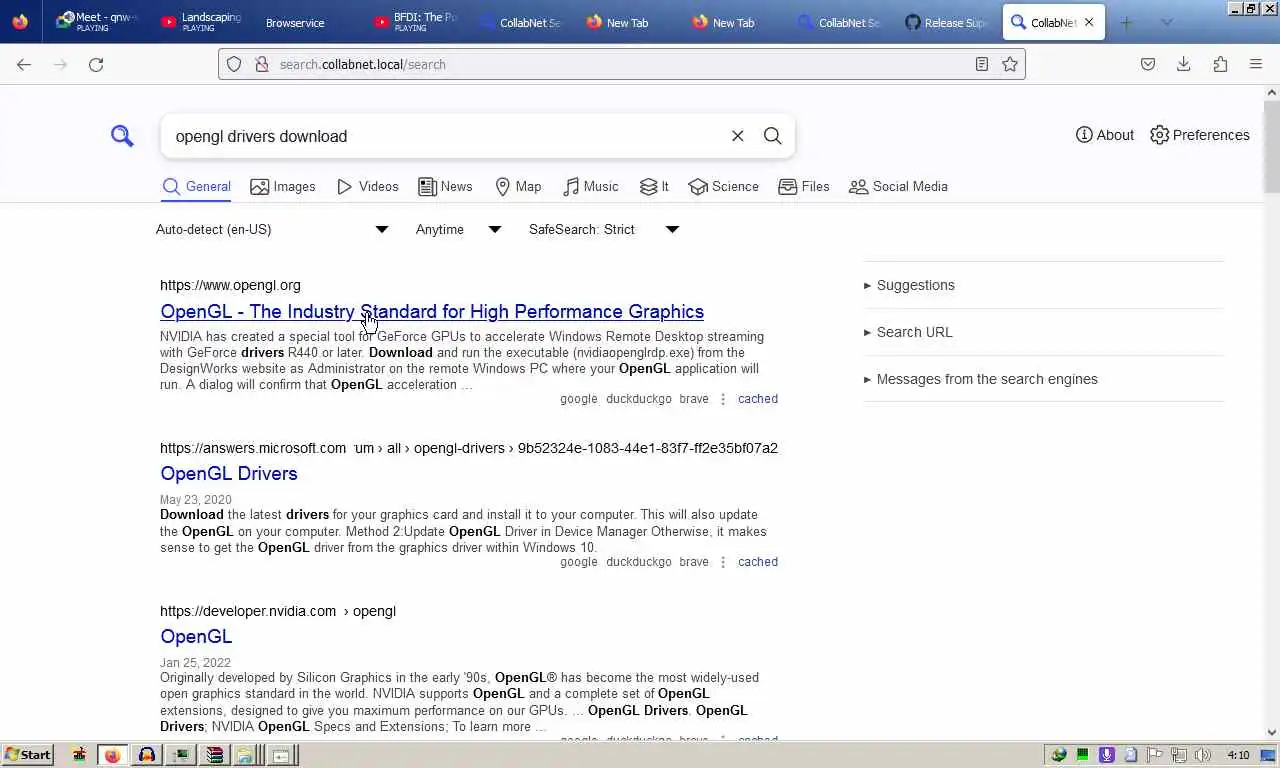The height and width of the screenshot is (768, 1280).
Task: Show site security lock info
Action: point(262,64)
